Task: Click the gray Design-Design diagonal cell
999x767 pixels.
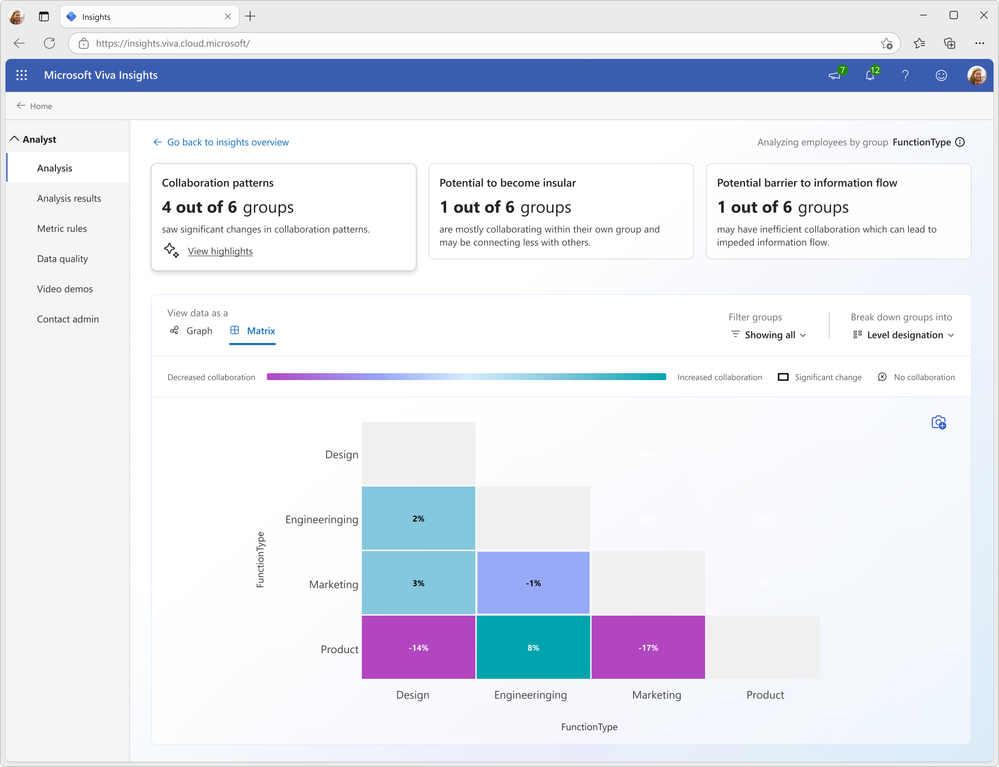Action: tap(419, 454)
